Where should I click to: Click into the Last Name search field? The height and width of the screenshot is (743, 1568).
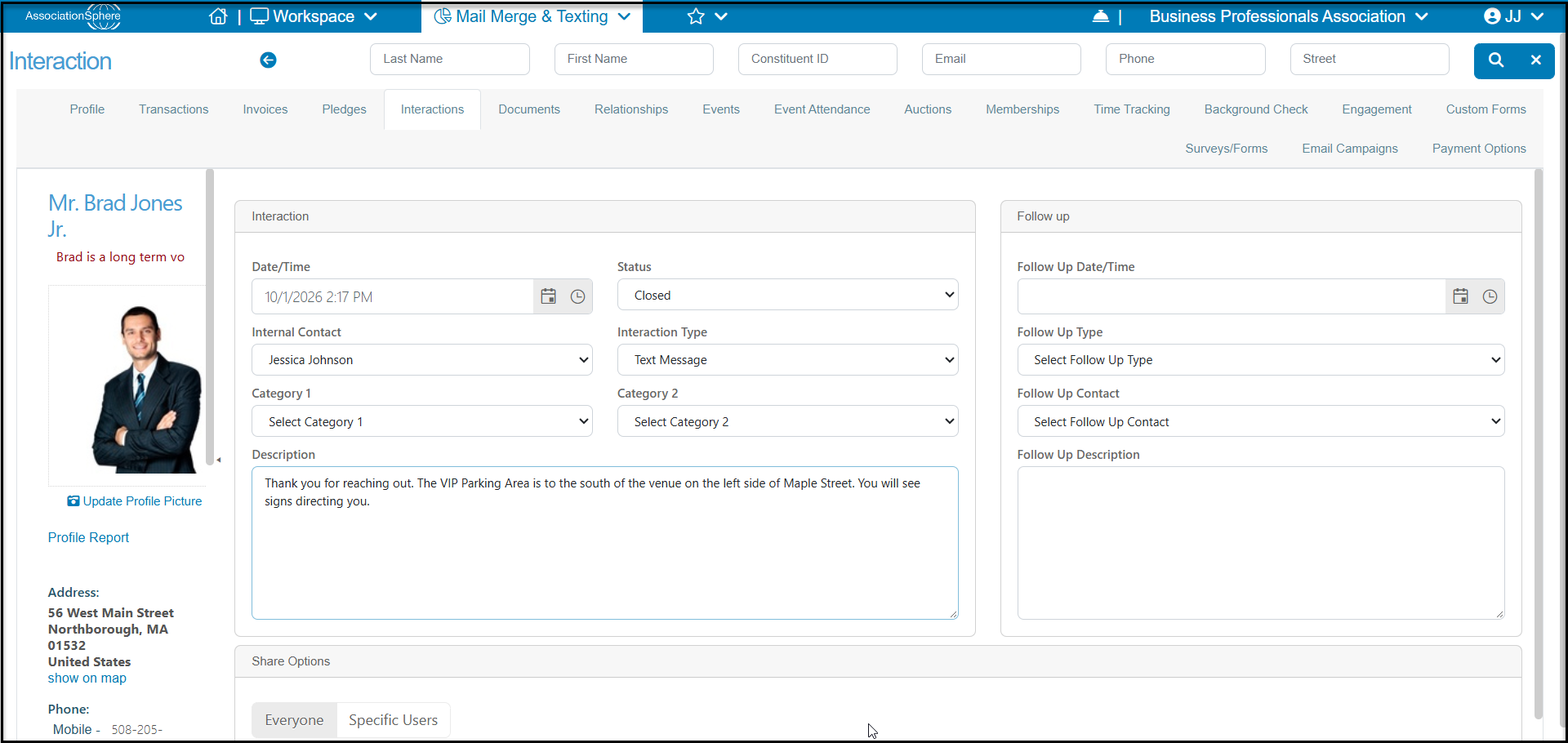450,59
